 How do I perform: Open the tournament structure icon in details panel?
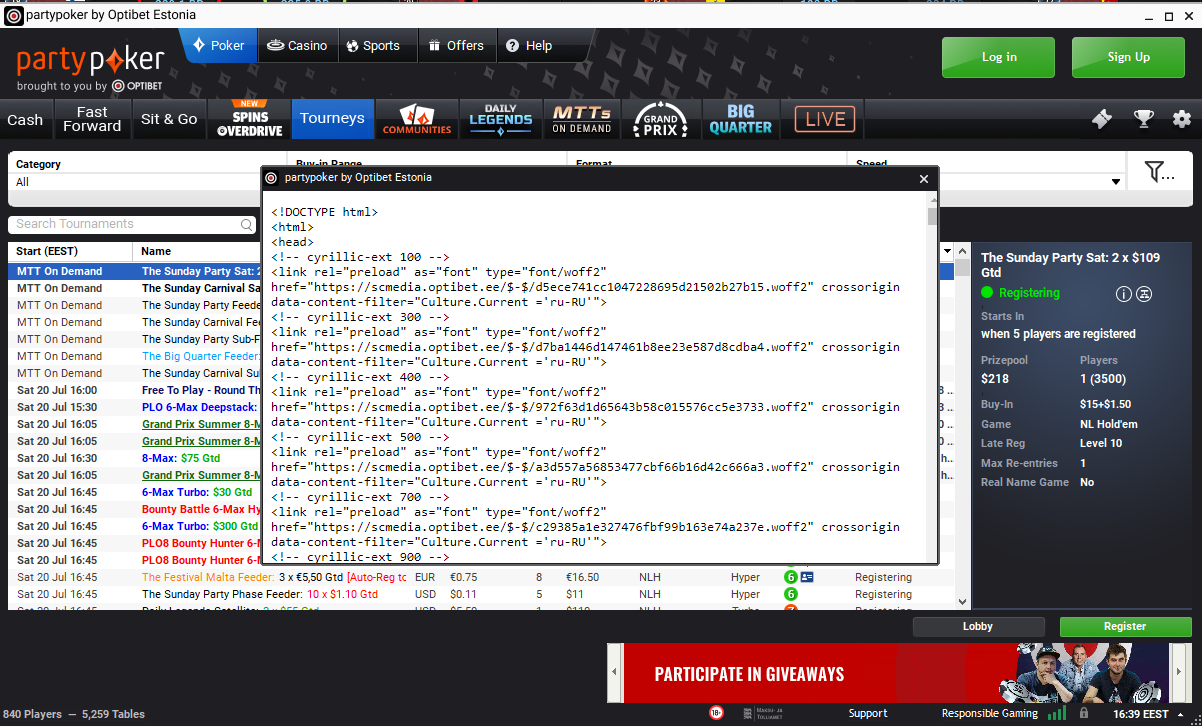[x=1145, y=294]
